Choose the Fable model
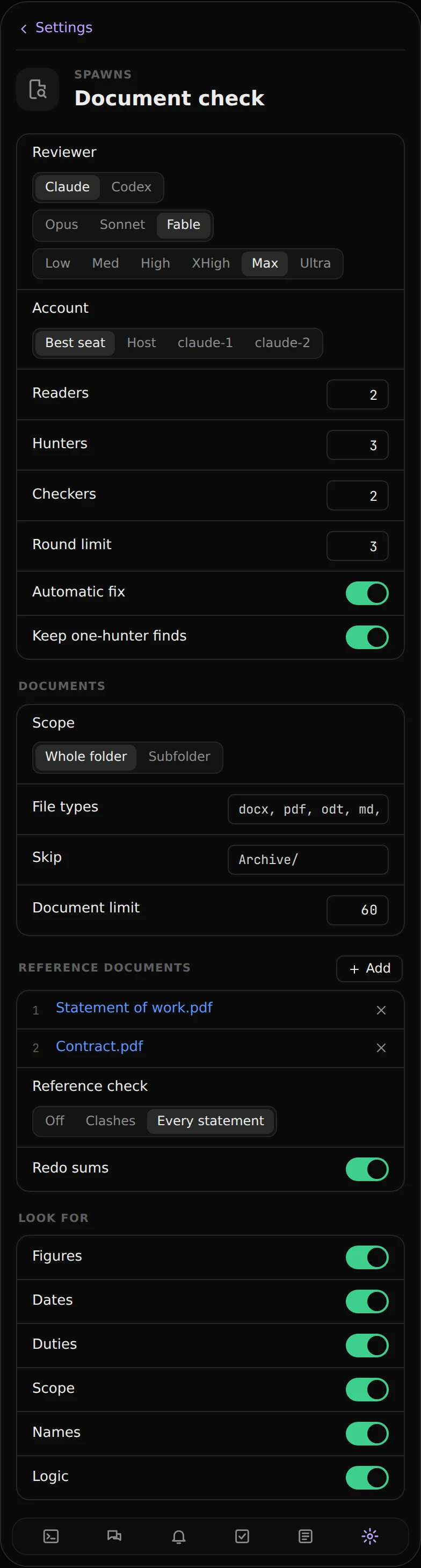 184,225
